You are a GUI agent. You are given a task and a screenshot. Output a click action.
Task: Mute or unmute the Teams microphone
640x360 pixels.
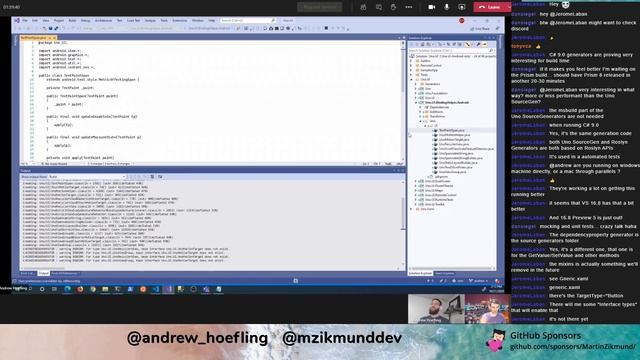click(447, 7)
